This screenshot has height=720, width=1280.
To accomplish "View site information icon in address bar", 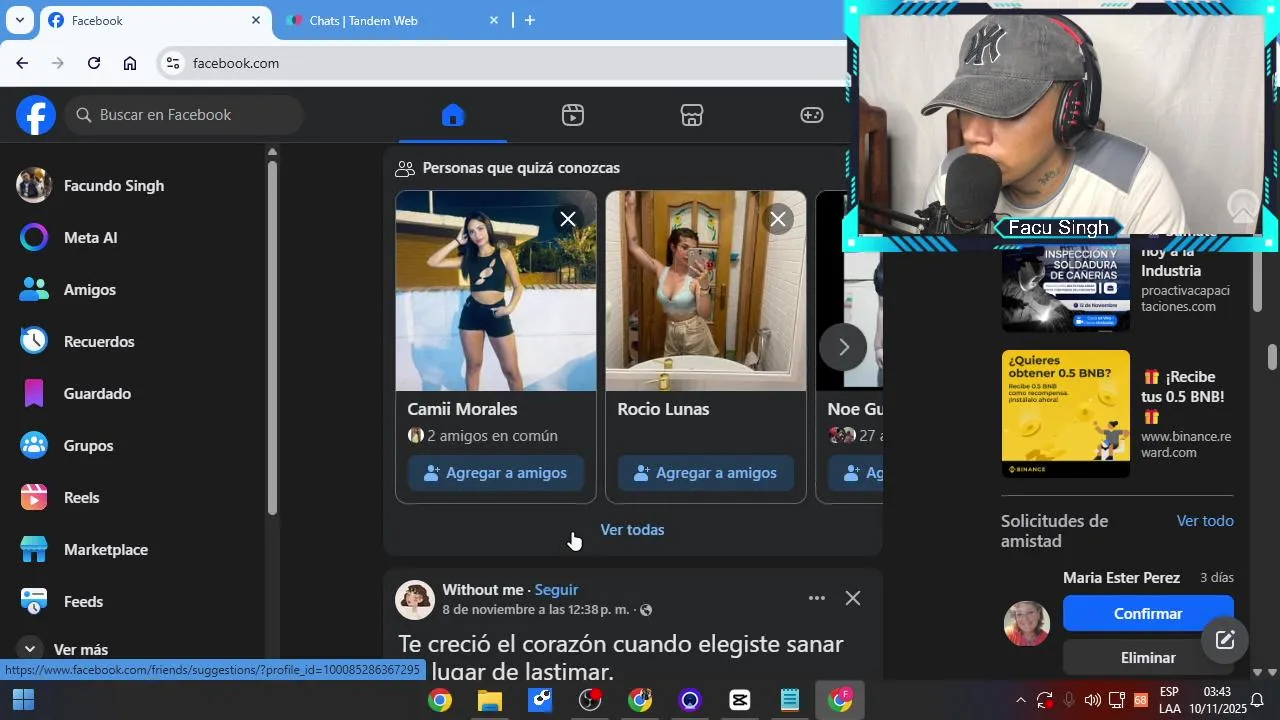I will (x=173, y=63).
